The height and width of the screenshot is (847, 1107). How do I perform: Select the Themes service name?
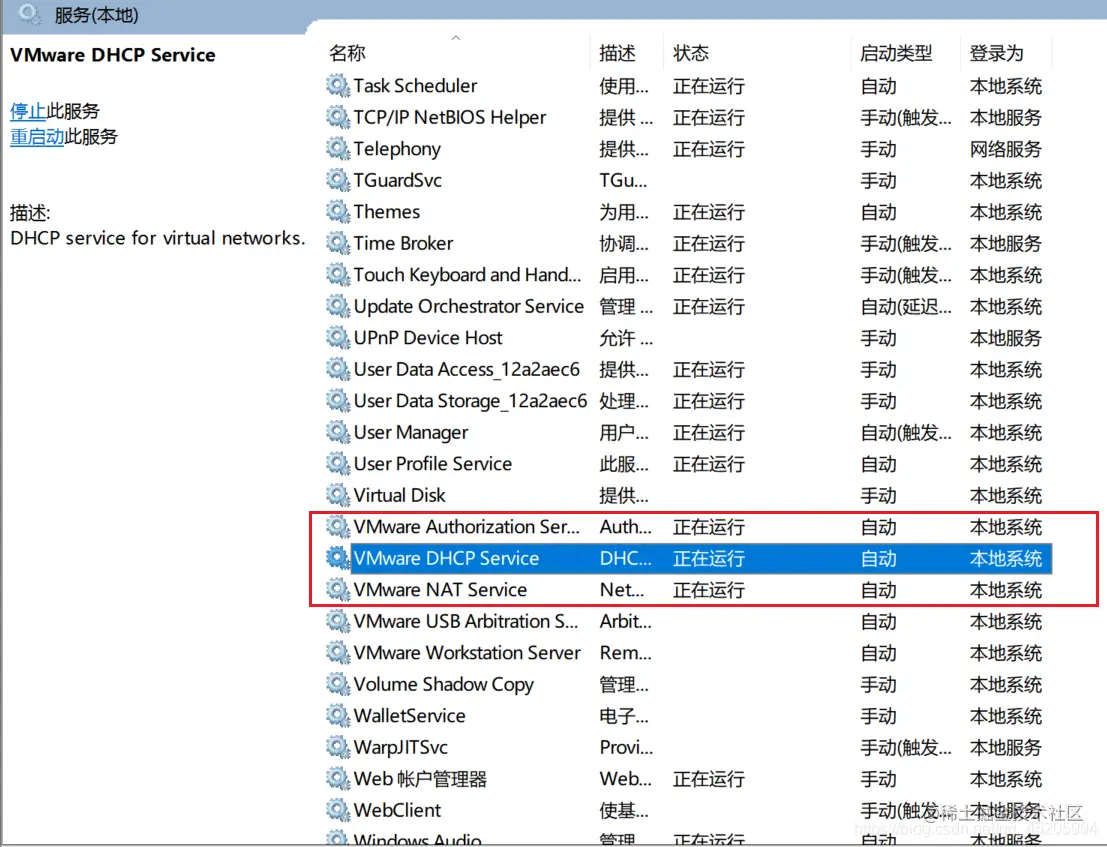click(386, 212)
